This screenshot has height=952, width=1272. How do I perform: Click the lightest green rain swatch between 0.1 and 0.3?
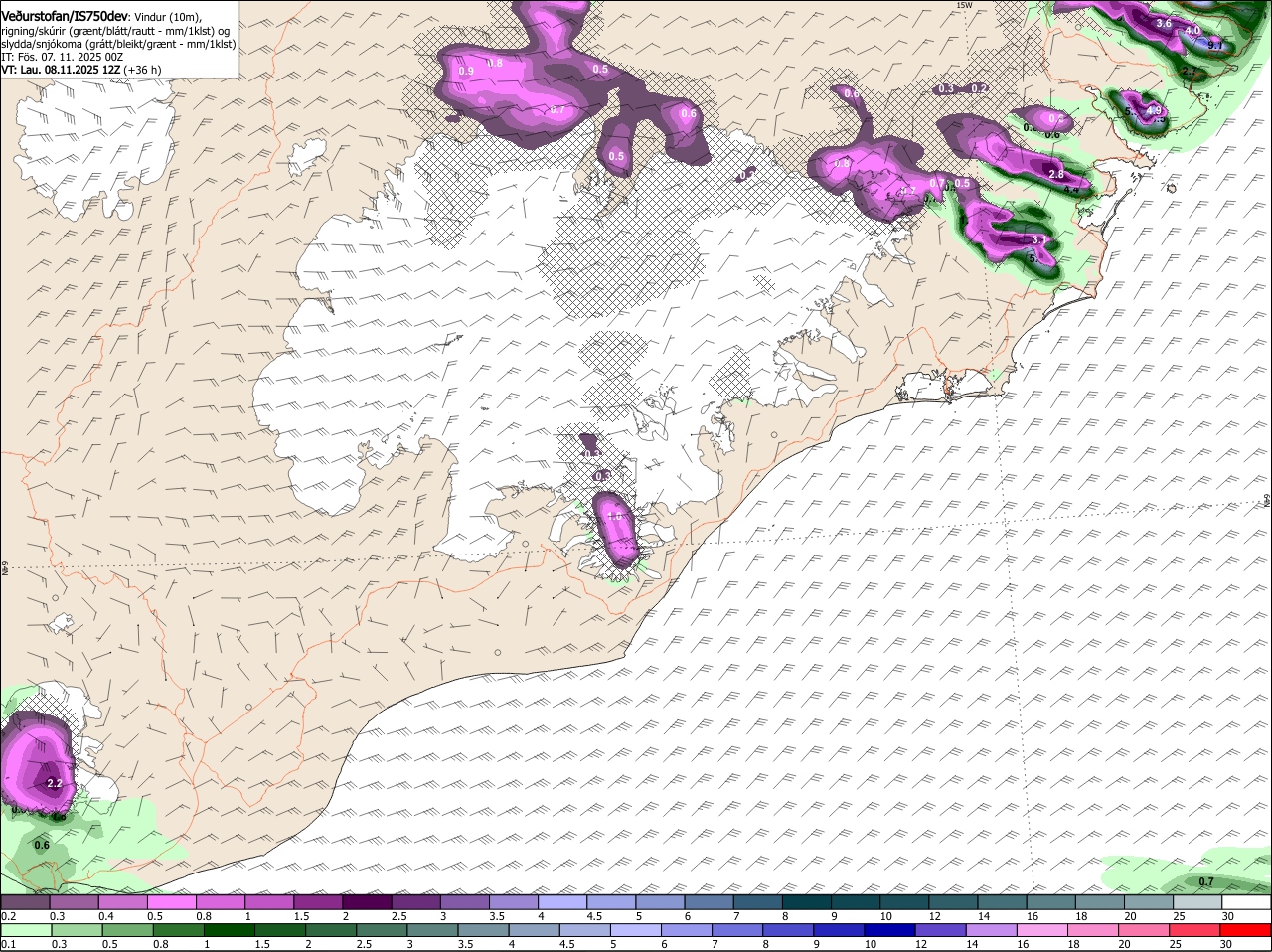point(26,930)
